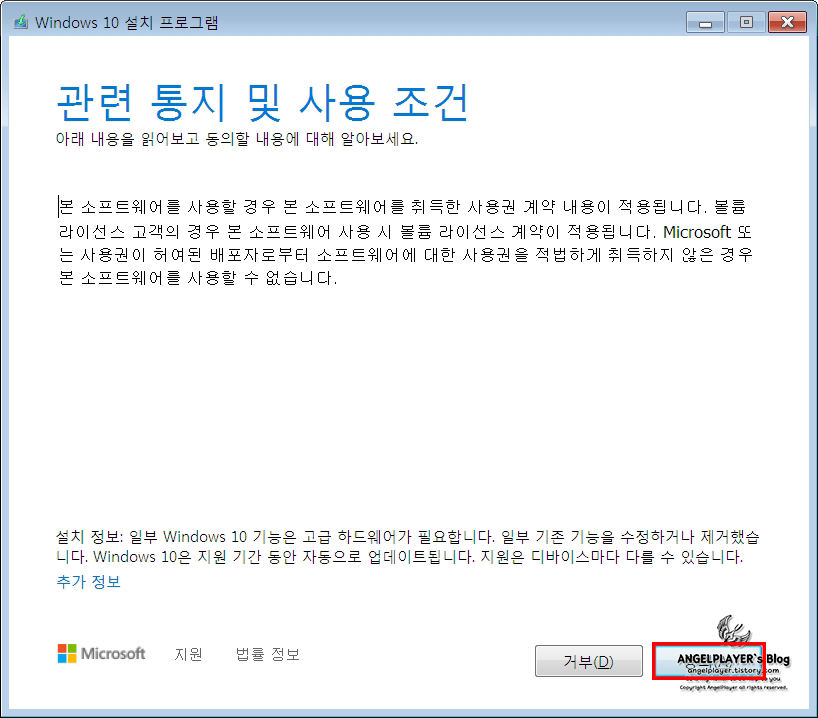This screenshot has height=718, width=818.
Task: Click the subtitle 아래 내용을 읽어보고 동의할 내용에 대해 알아보세요
Action: tap(237, 139)
